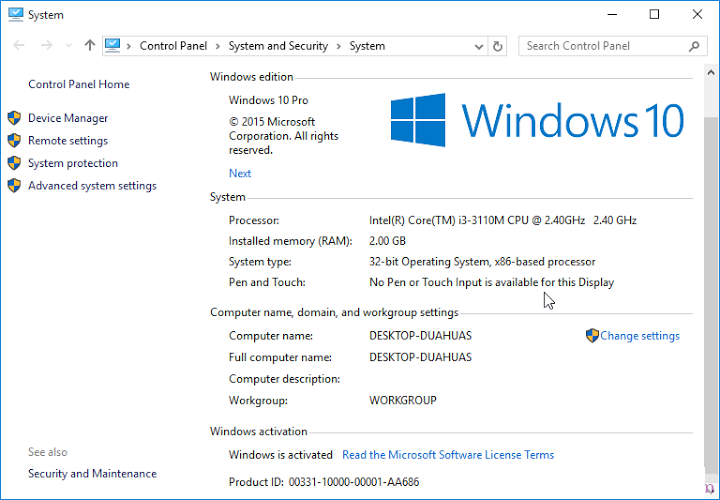Open Device Manager link
The width and height of the screenshot is (720, 500).
(x=68, y=118)
